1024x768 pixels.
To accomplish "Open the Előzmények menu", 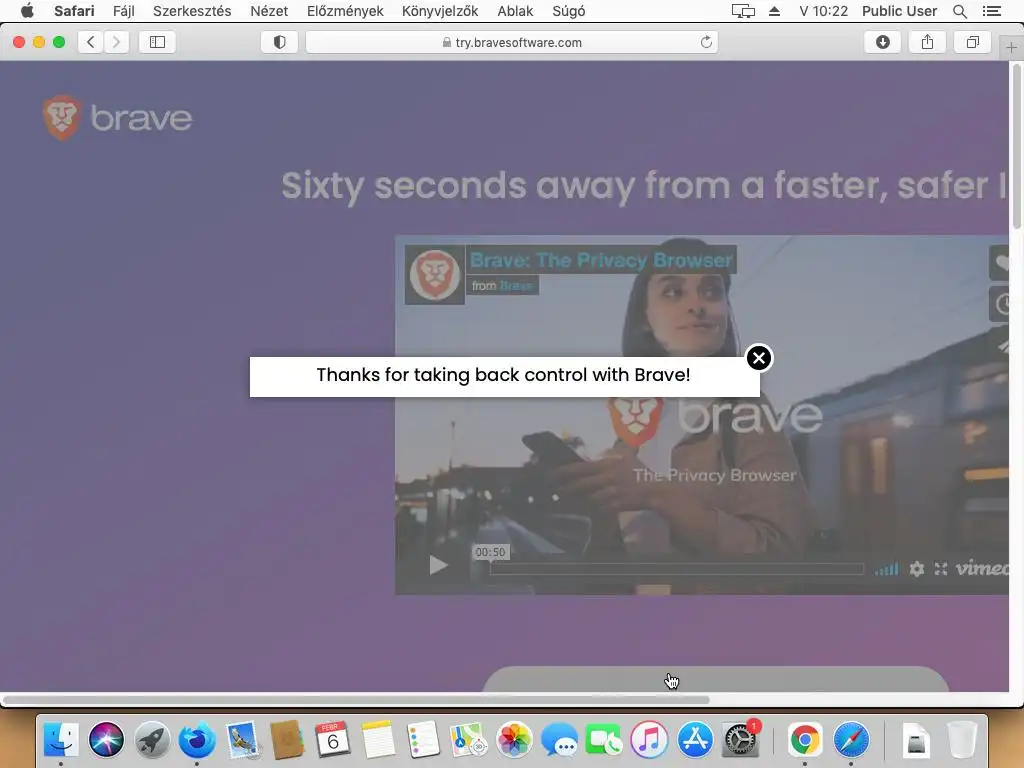I will coord(345,11).
